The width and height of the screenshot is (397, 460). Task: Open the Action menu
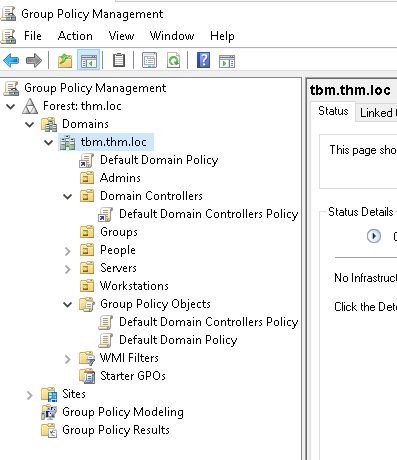pyautogui.click(x=75, y=36)
